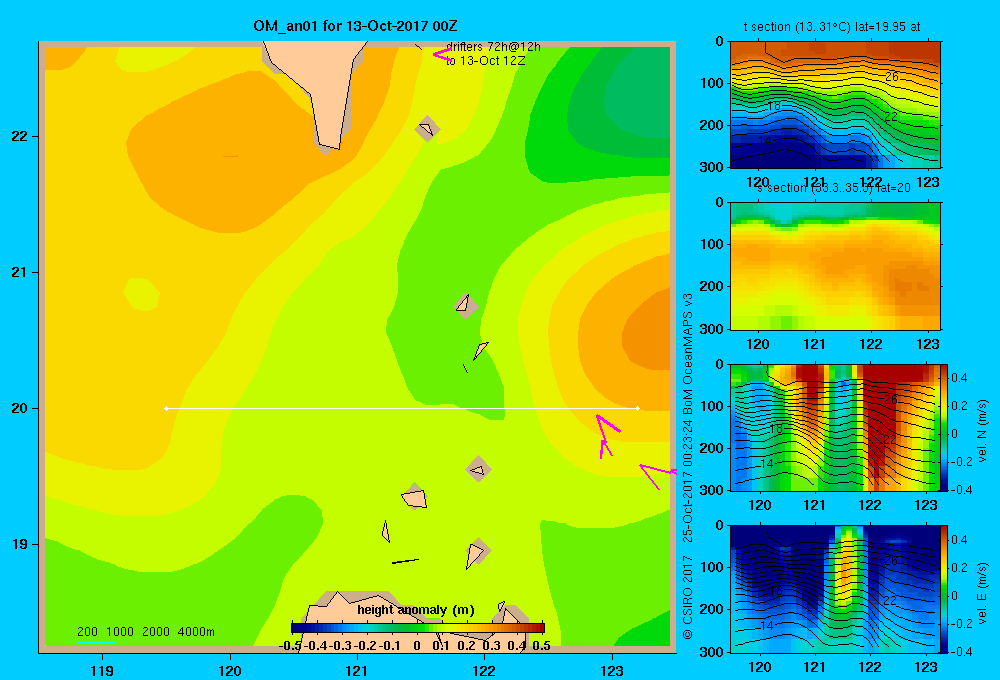The width and height of the screenshot is (1000, 680).
Task: Select the 'vel. N (m/s)' axis label
Action: click(x=983, y=431)
